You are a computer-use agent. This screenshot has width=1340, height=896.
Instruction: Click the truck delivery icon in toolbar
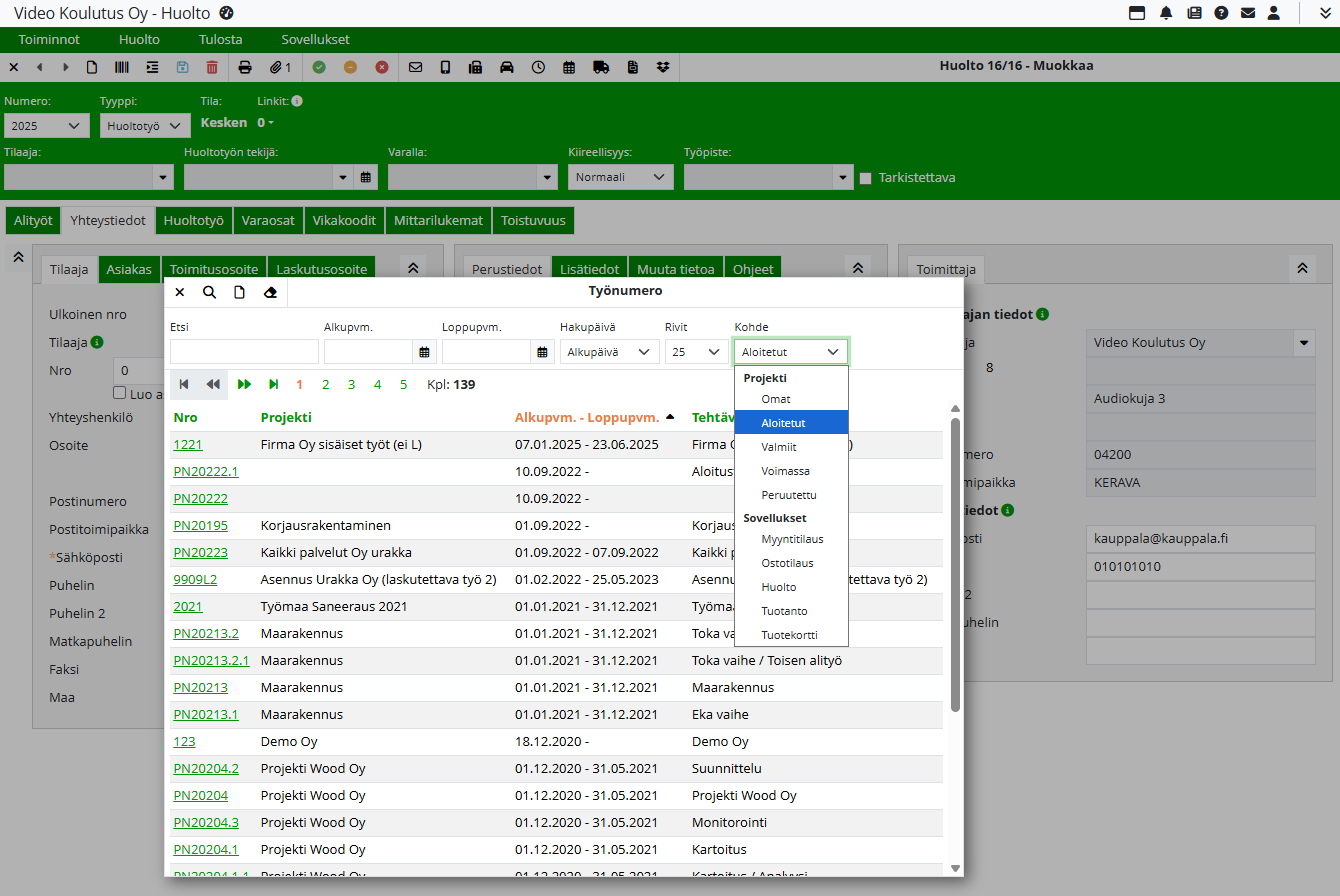601,67
